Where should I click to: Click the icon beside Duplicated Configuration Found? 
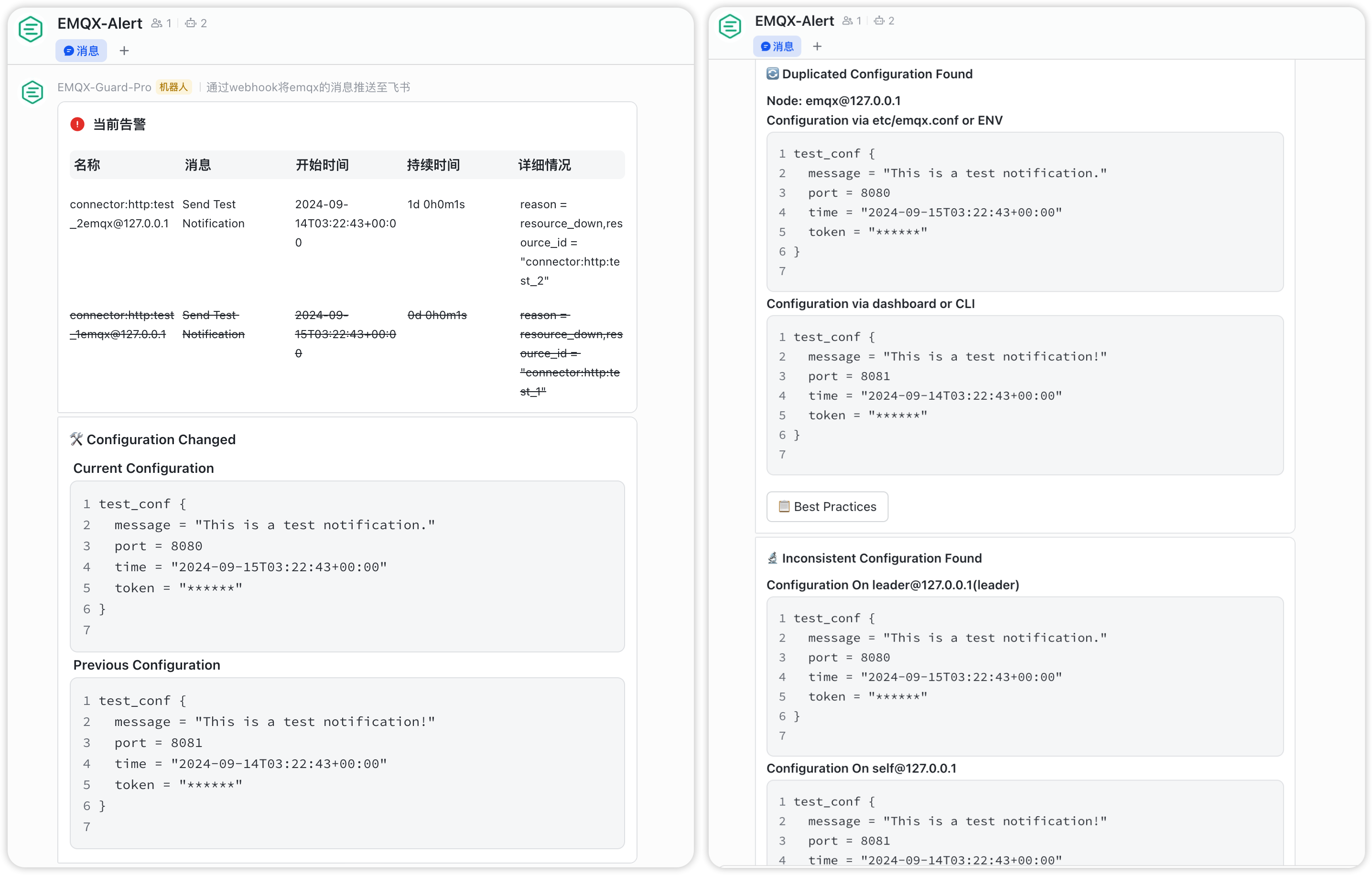tap(773, 74)
